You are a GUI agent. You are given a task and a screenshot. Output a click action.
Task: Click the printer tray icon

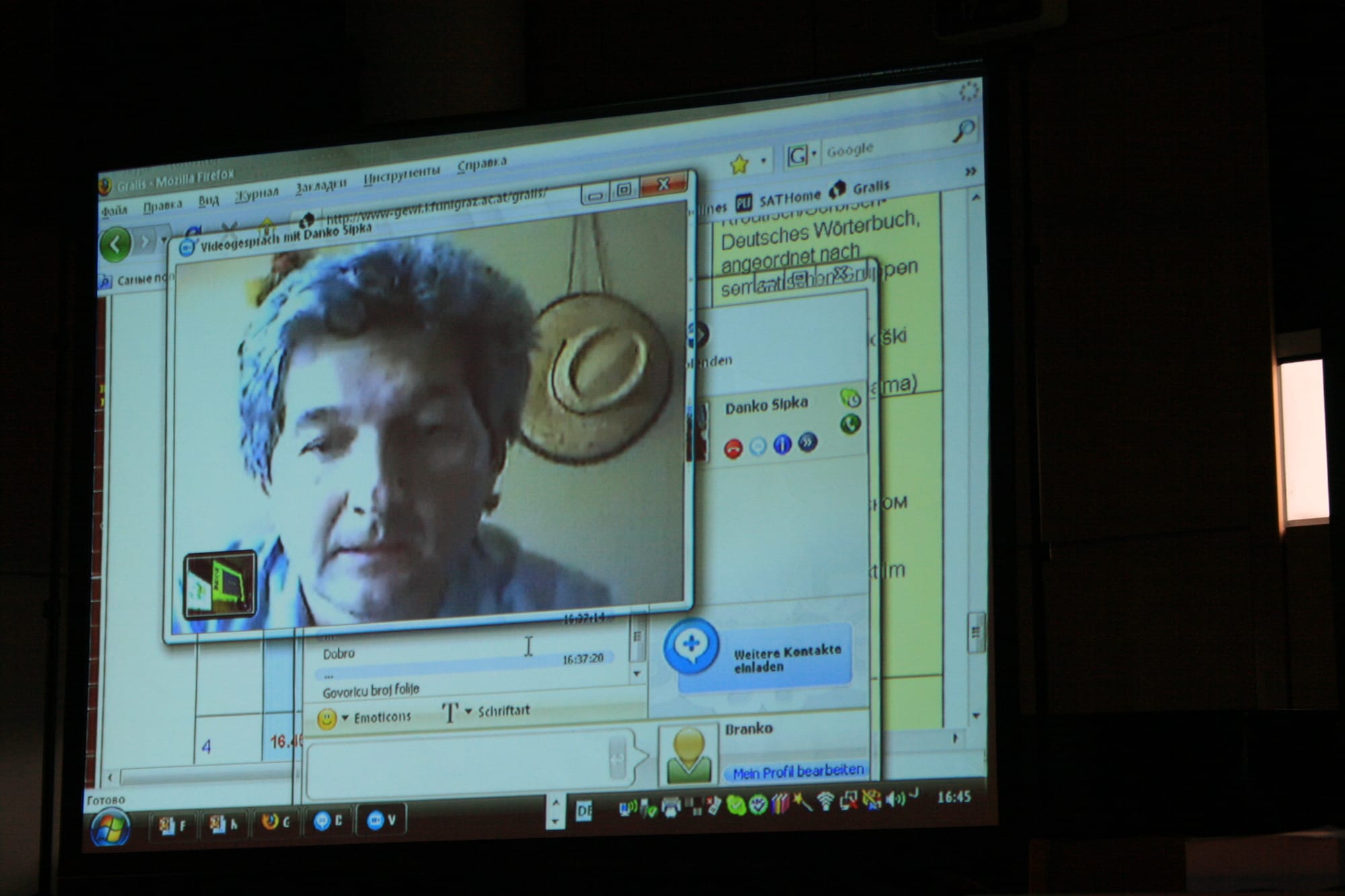(x=670, y=807)
